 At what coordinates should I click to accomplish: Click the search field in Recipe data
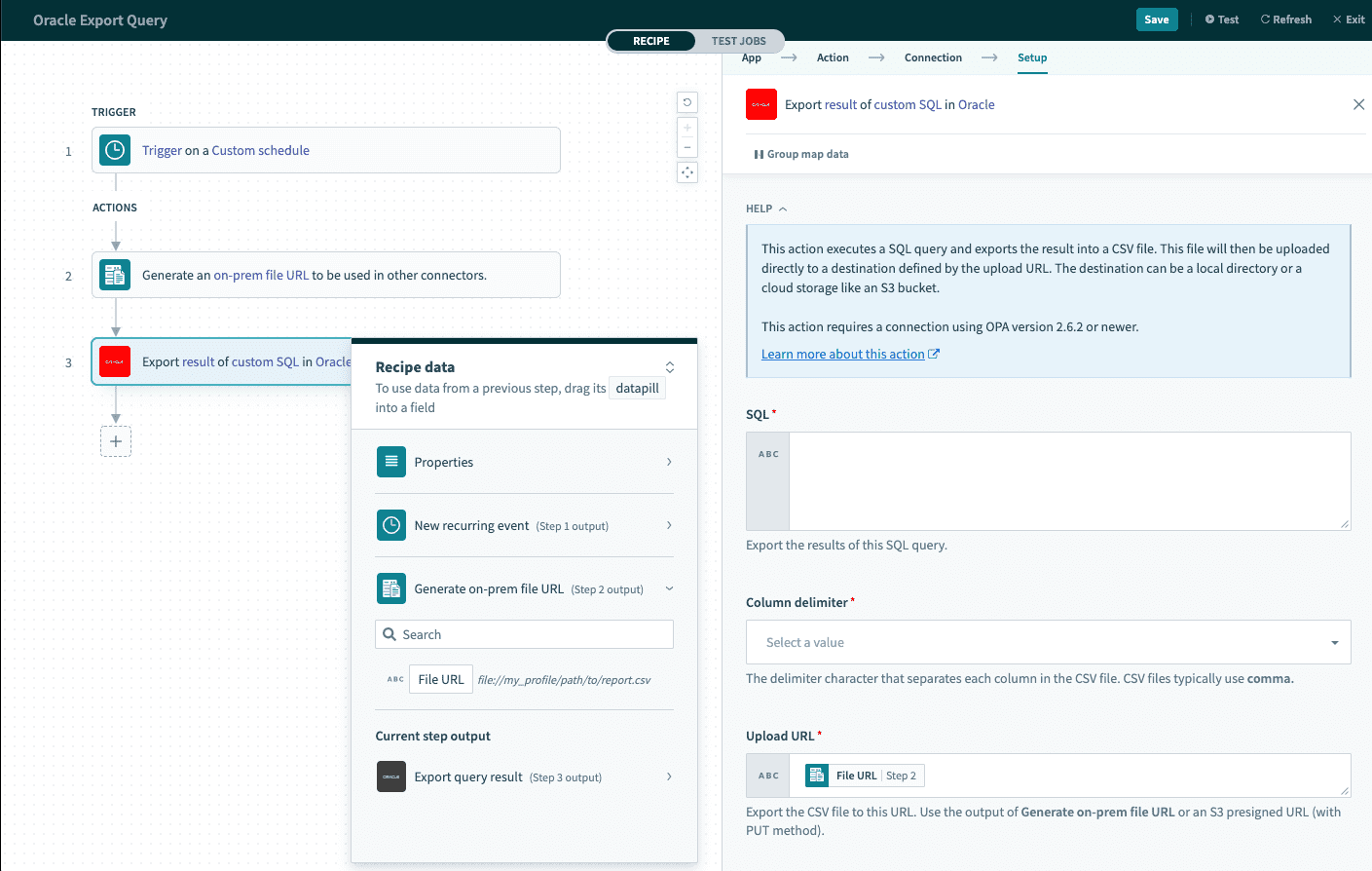pyautogui.click(x=524, y=634)
